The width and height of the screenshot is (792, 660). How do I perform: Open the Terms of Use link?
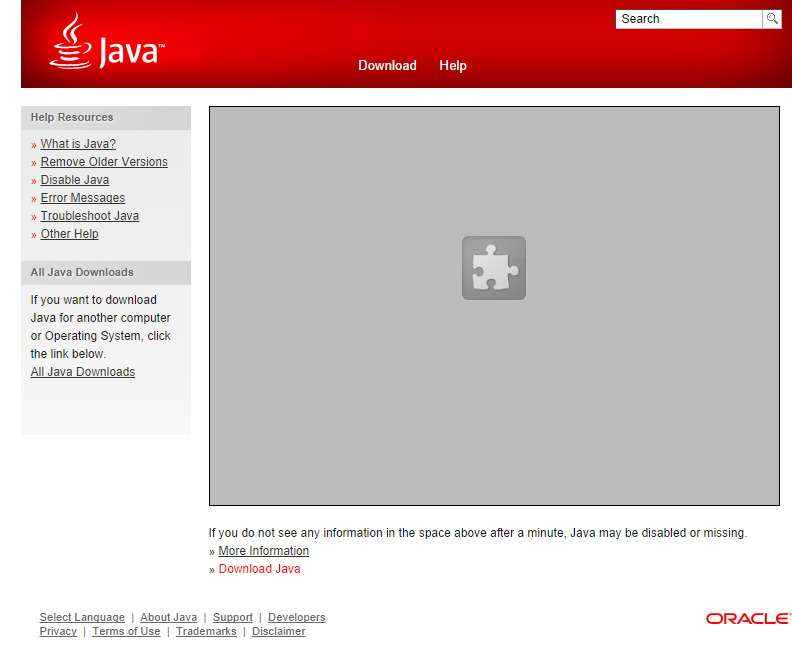(126, 631)
